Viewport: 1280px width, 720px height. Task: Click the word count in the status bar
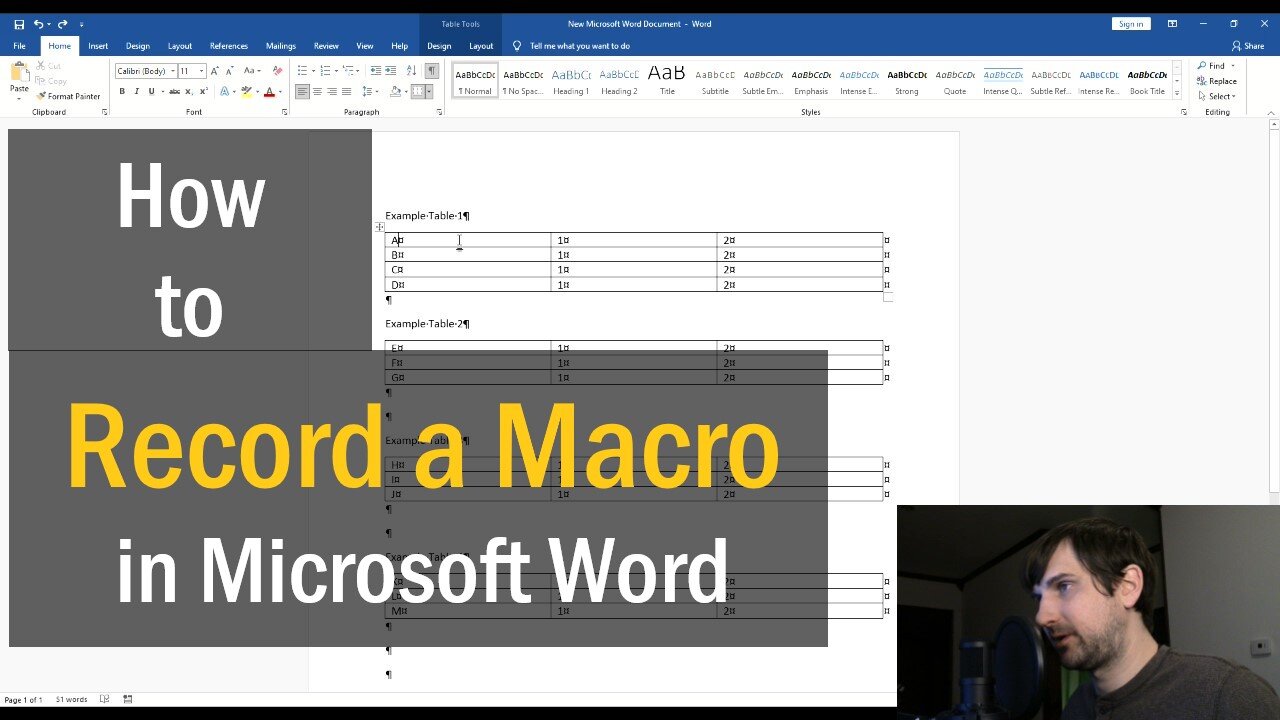pos(70,699)
